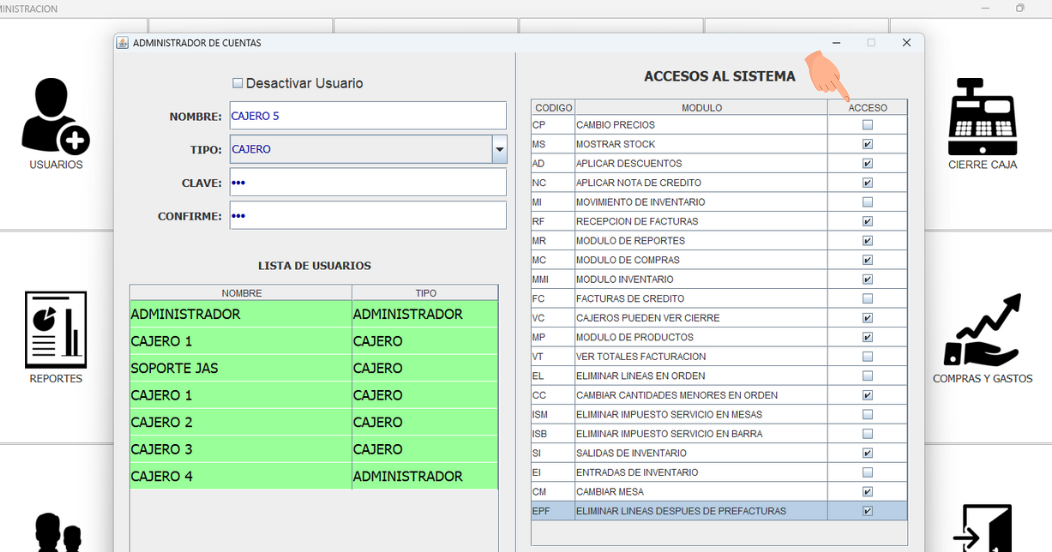The width and height of the screenshot is (1052, 552).
Task: Click the Clave password field
Action: point(367,183)
